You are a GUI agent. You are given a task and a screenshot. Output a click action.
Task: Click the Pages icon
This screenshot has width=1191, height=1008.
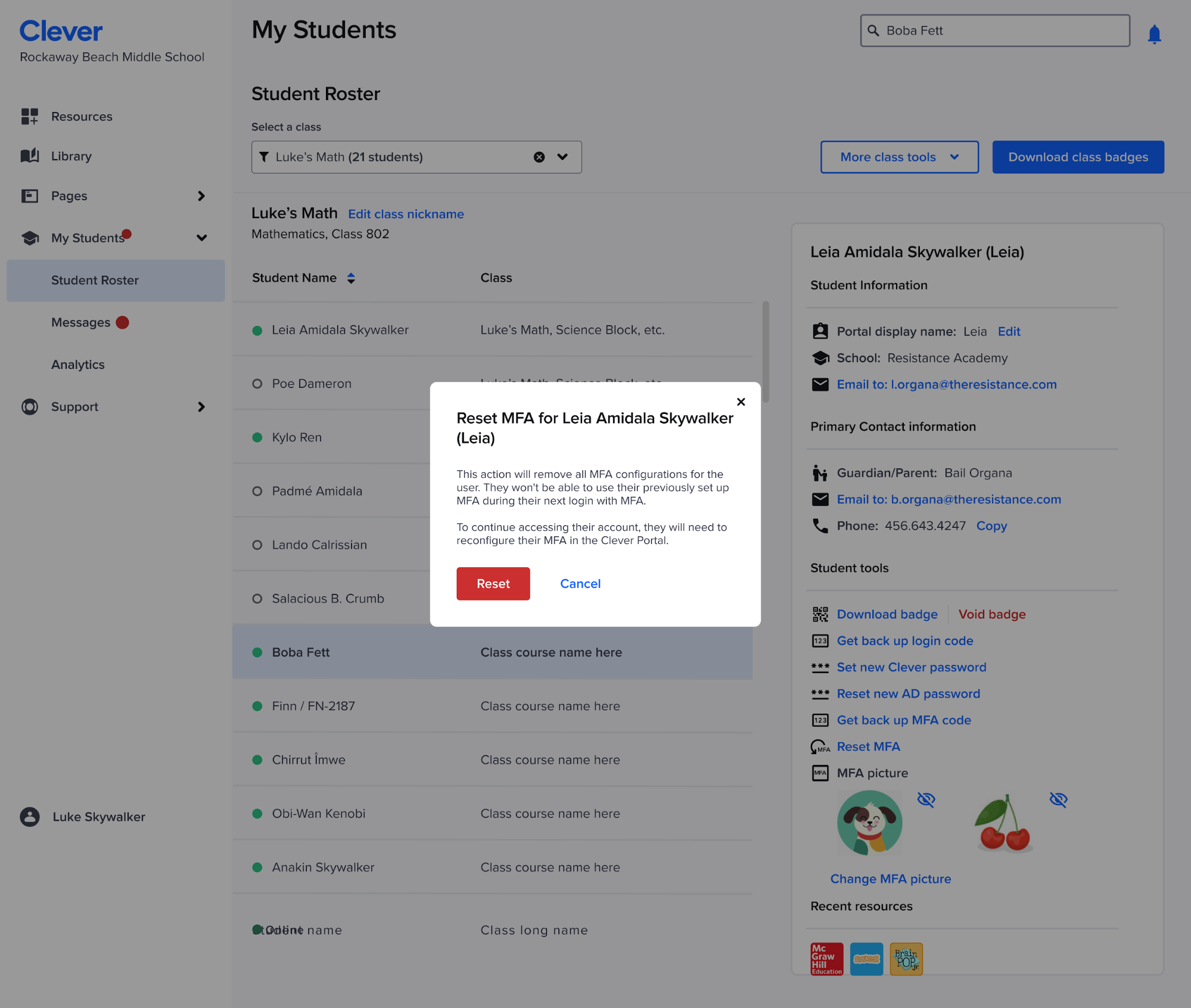click(x=29, y=195)
